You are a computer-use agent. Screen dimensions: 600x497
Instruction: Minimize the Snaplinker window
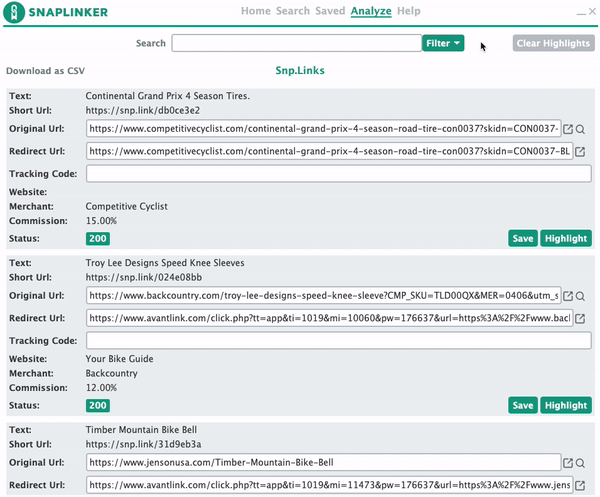(x=581, y=13)
